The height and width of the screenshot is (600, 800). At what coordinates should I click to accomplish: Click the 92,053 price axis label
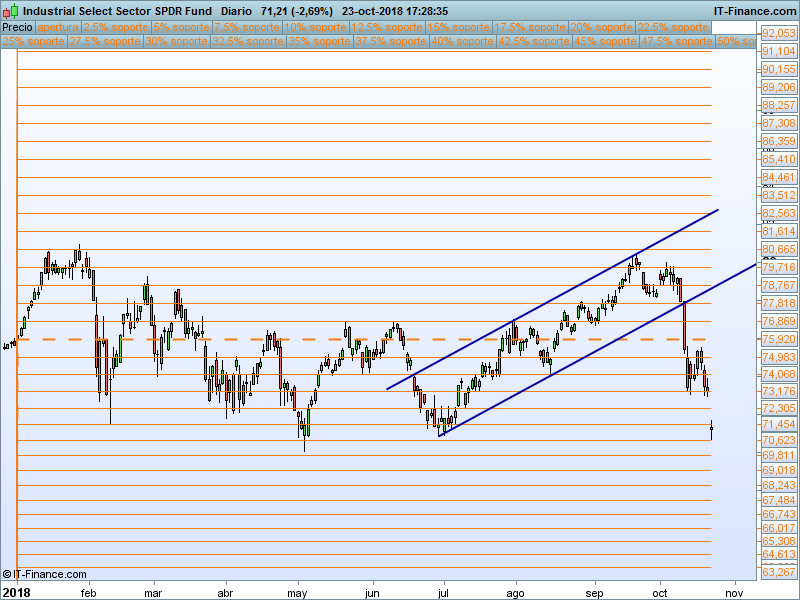(x=779, y=33)
